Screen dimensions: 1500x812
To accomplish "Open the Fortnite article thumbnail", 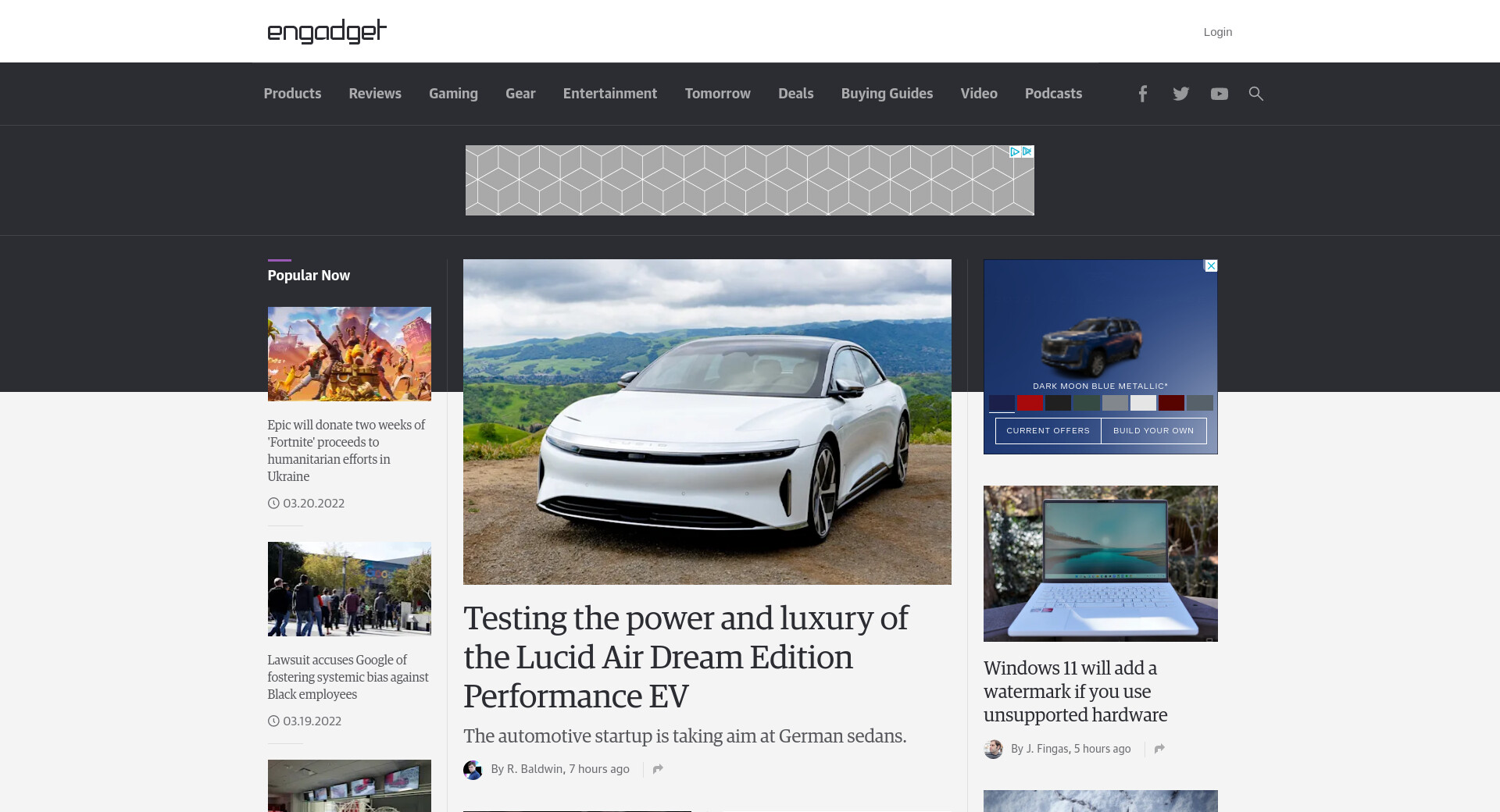I will point(349,354).
